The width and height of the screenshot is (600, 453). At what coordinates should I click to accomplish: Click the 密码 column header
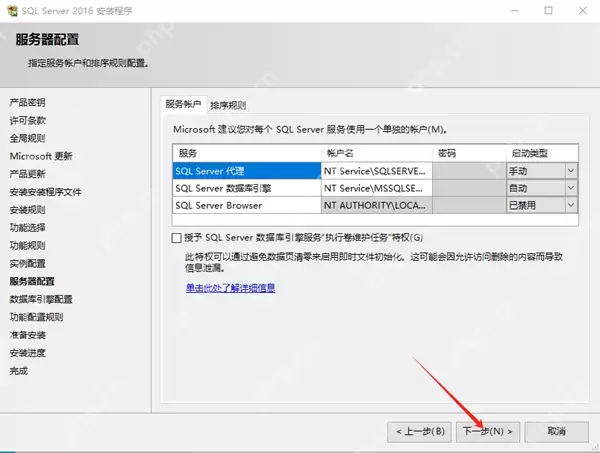tap(469, 153)
